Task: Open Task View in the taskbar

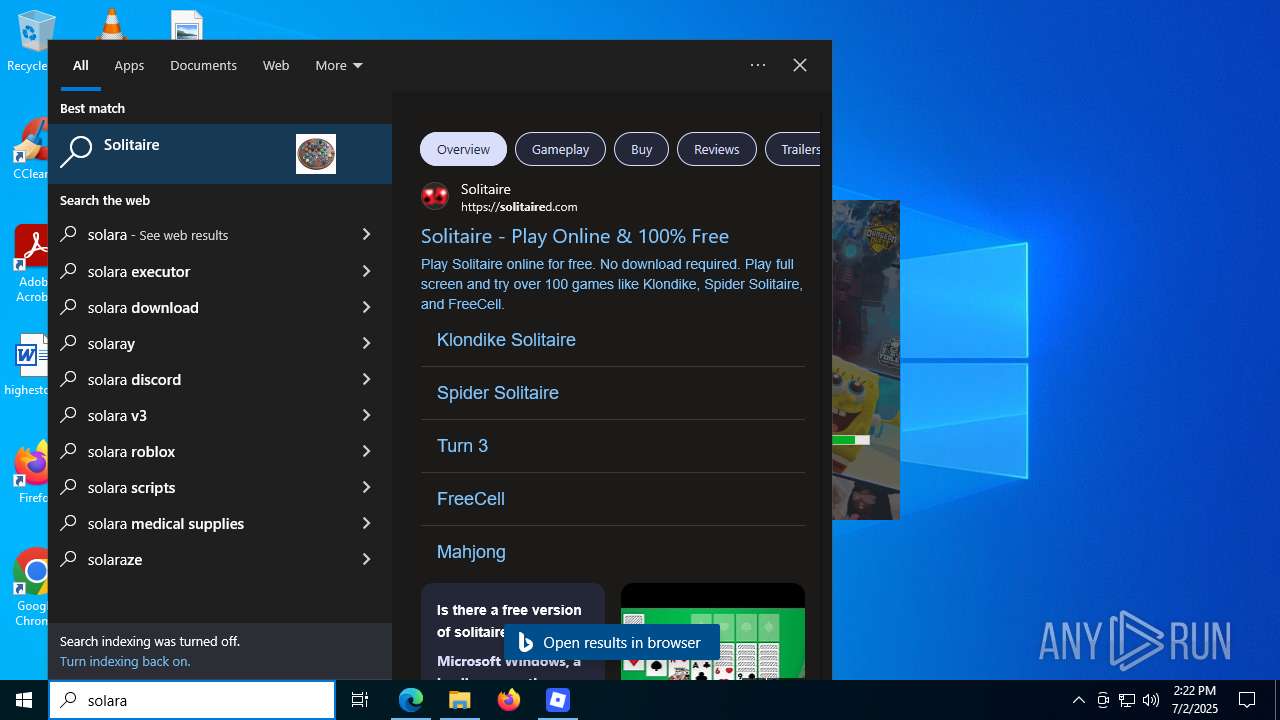Action: point(360,700)
